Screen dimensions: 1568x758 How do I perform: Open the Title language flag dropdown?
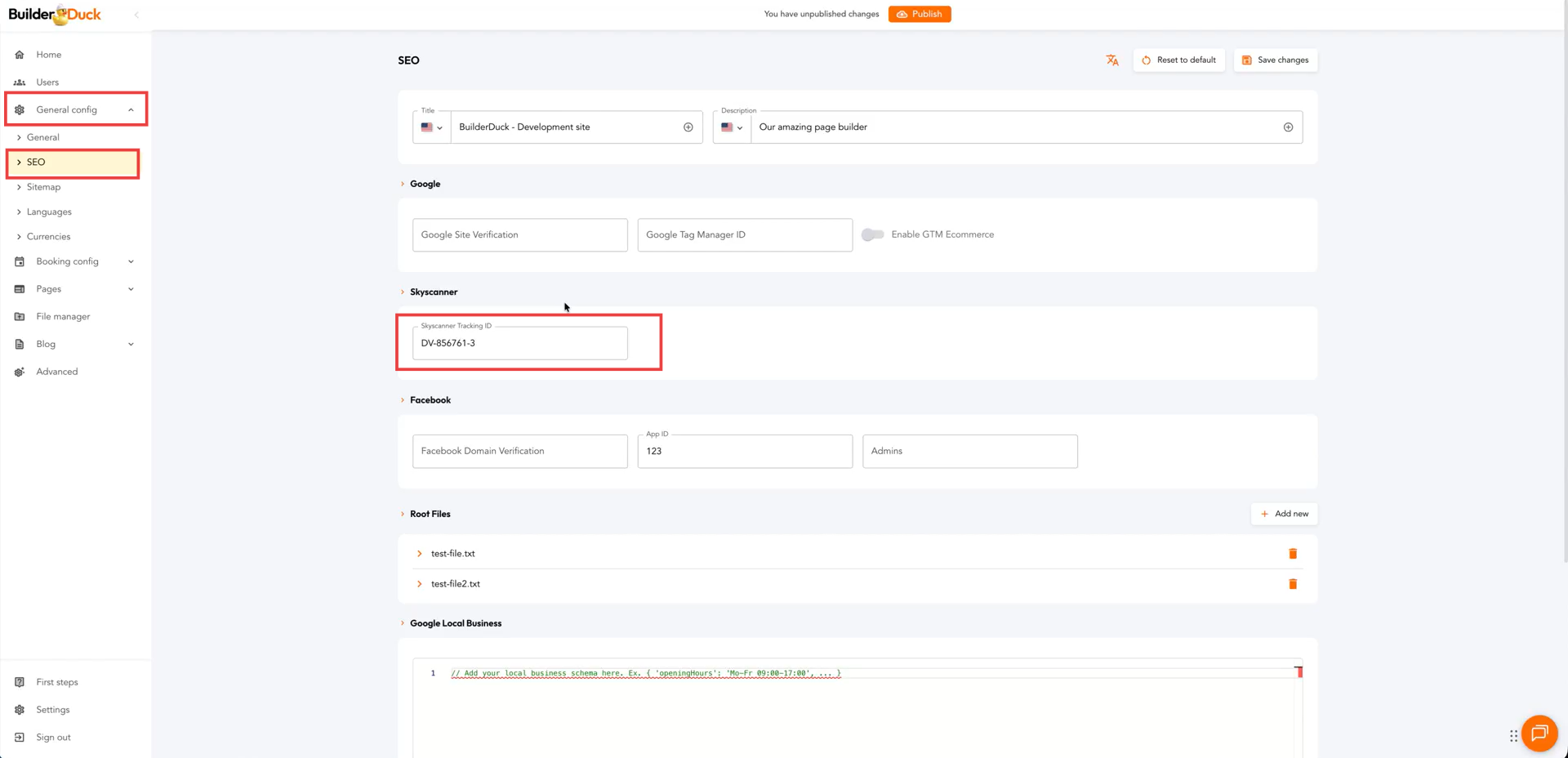[431, 127]
